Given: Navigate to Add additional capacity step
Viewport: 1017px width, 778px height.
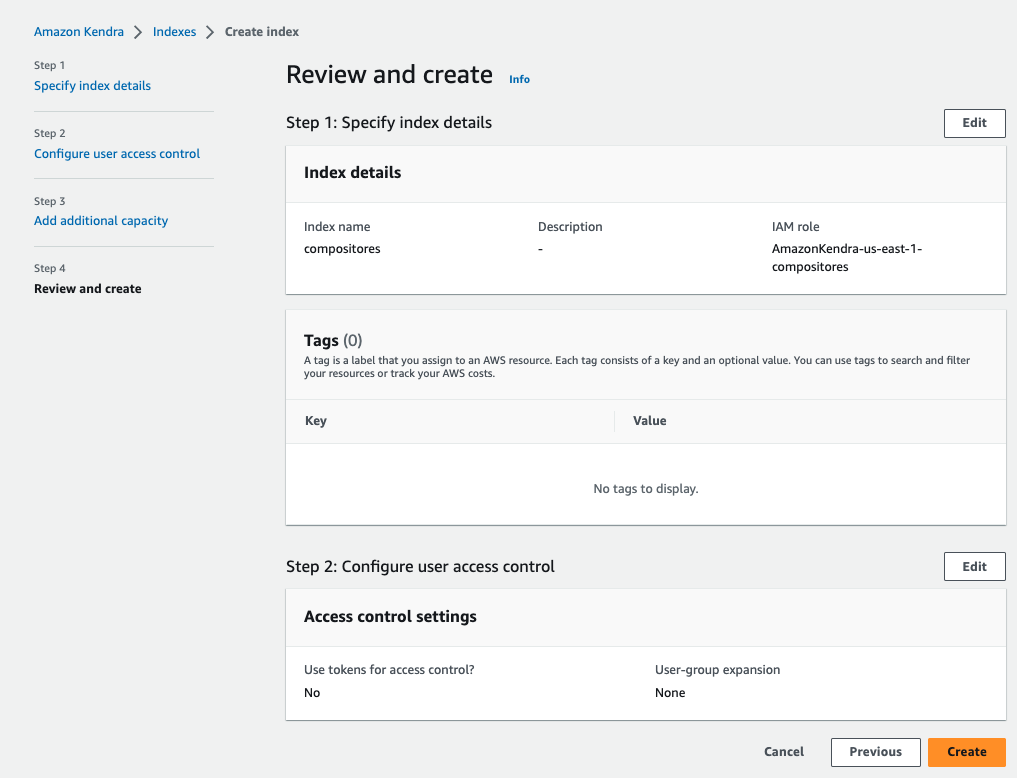Looking at the screenshot, I should coord(101,221).
